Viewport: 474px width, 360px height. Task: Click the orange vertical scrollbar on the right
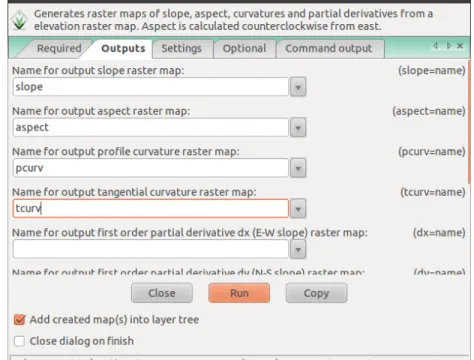470,122
